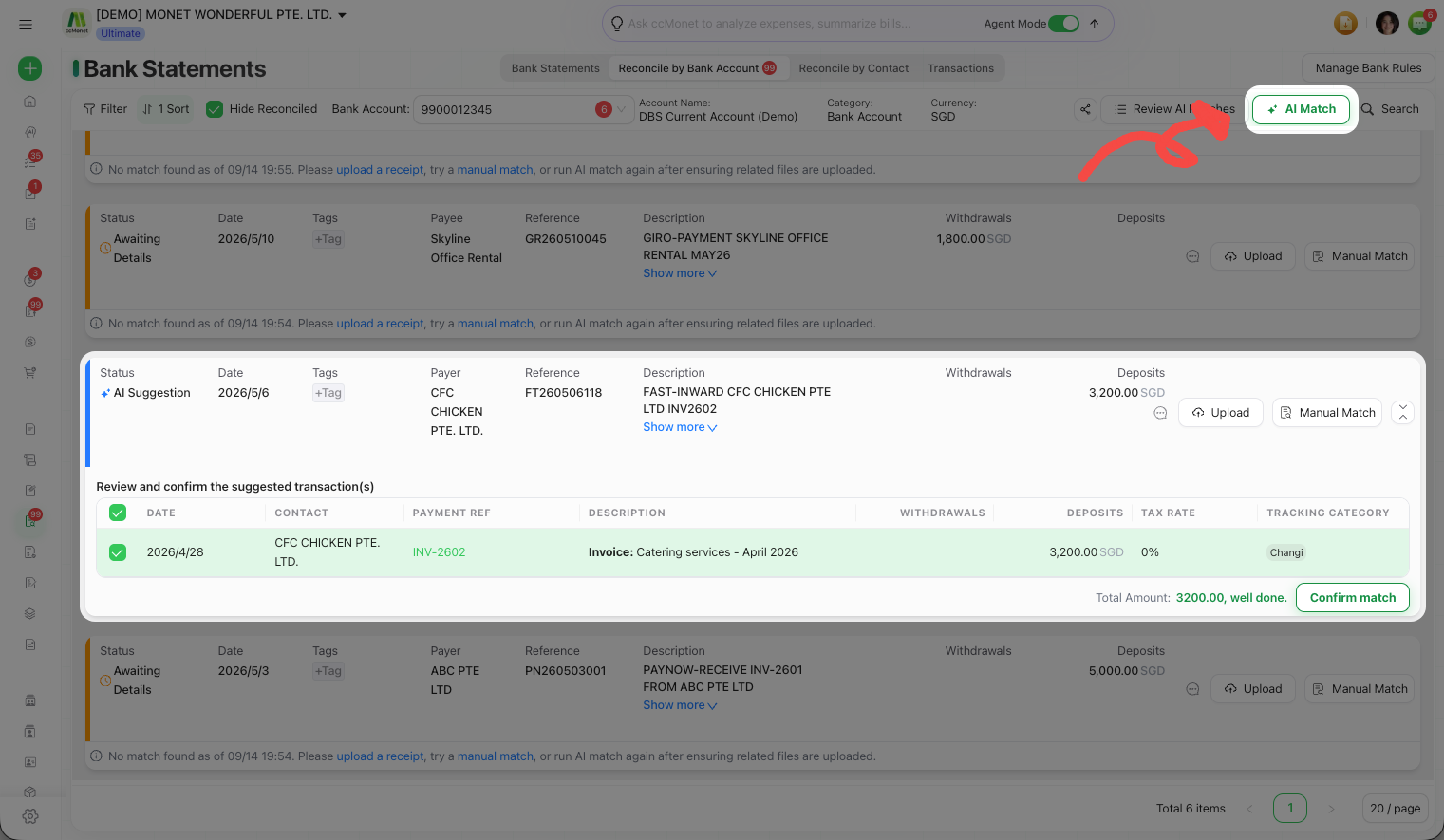The height and width of the screenshot is (840, 1444).
Task: Click Confirm match button
Action: [1353, 598]
